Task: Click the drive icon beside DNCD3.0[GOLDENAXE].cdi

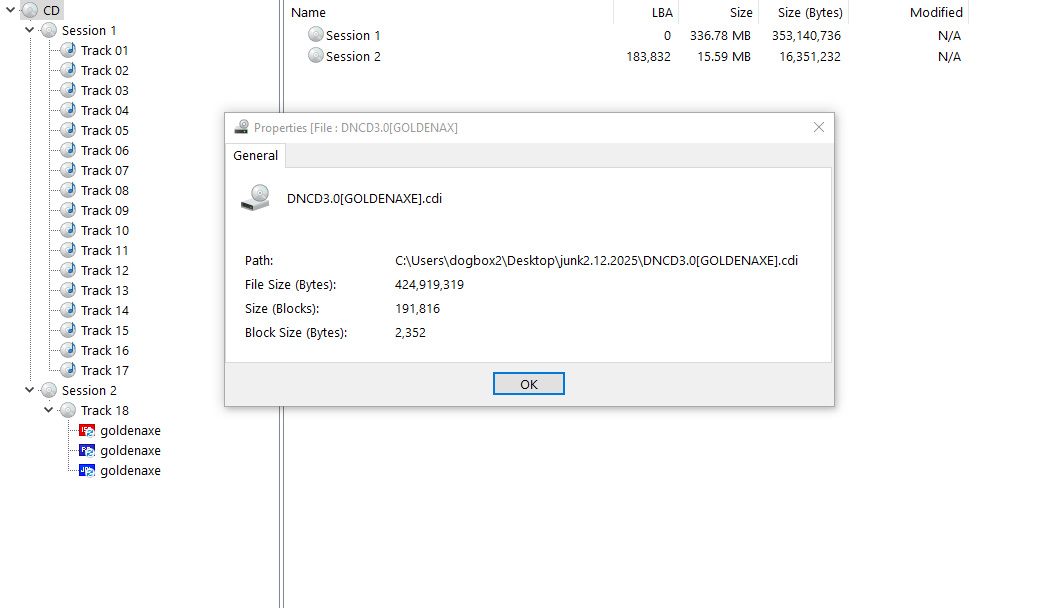Action: click(255, 198)
